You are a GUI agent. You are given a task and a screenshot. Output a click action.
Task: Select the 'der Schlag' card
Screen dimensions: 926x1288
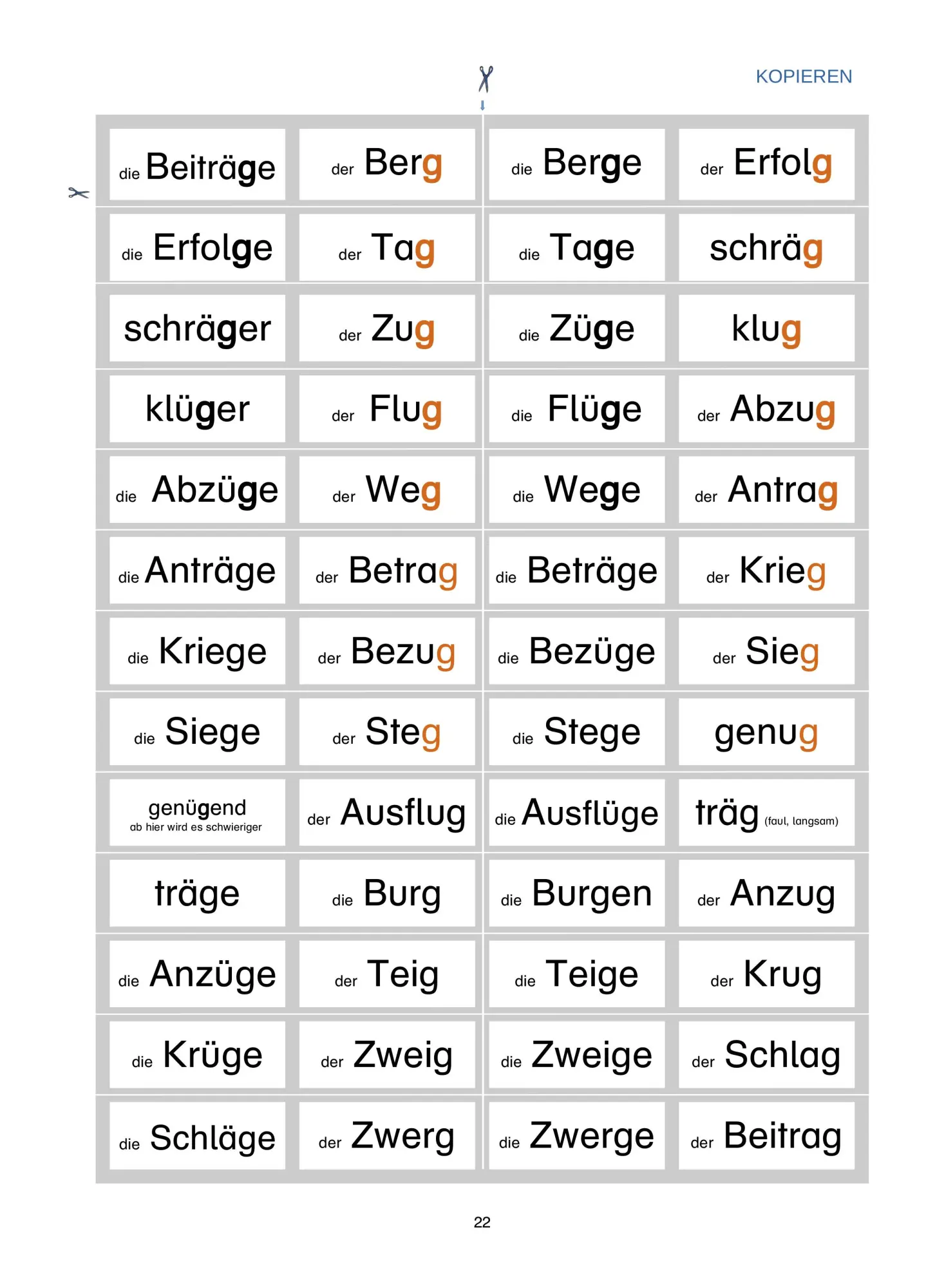click(x=766, y=1055)
